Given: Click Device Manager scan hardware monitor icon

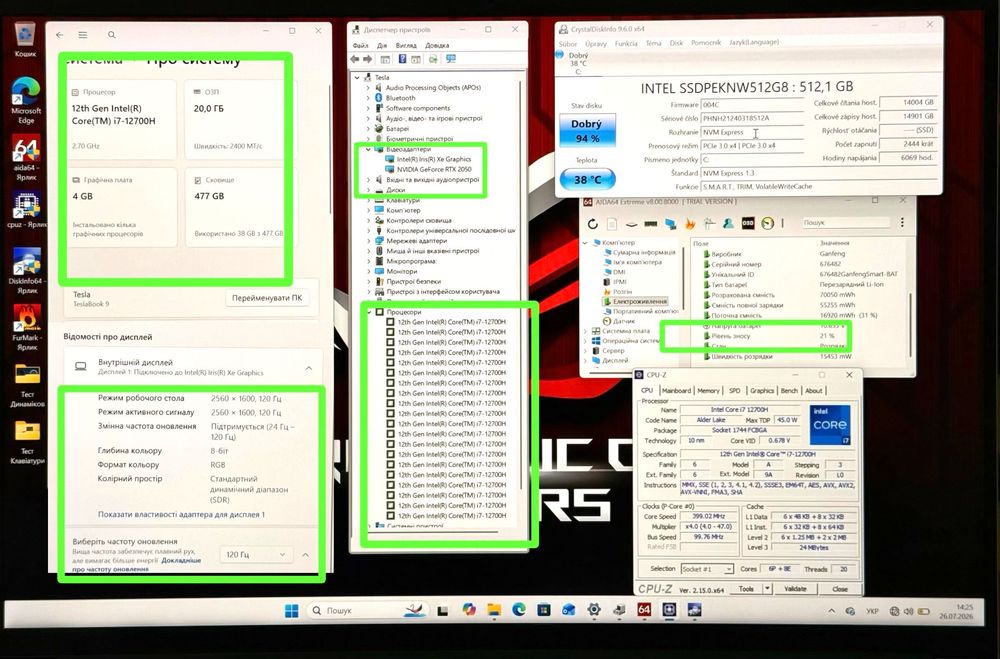Looking at the screenshot, I should 451,59.
